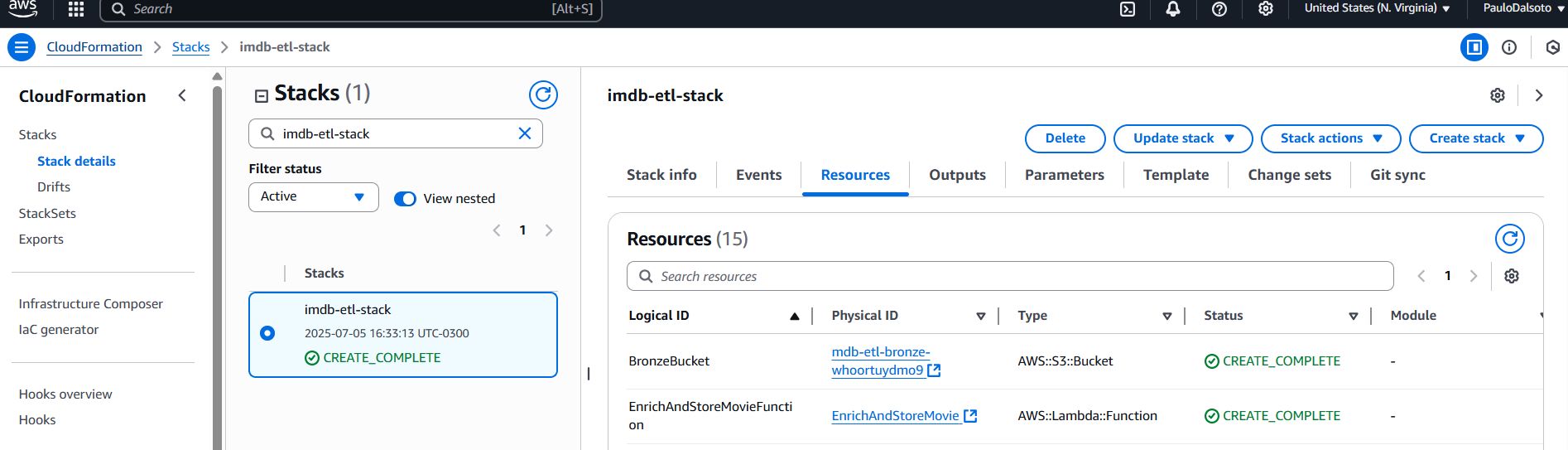The height and width of the screenshot is (450, 1568).
Task: Open Stacks in the sidebar
Action: [37, 135]
